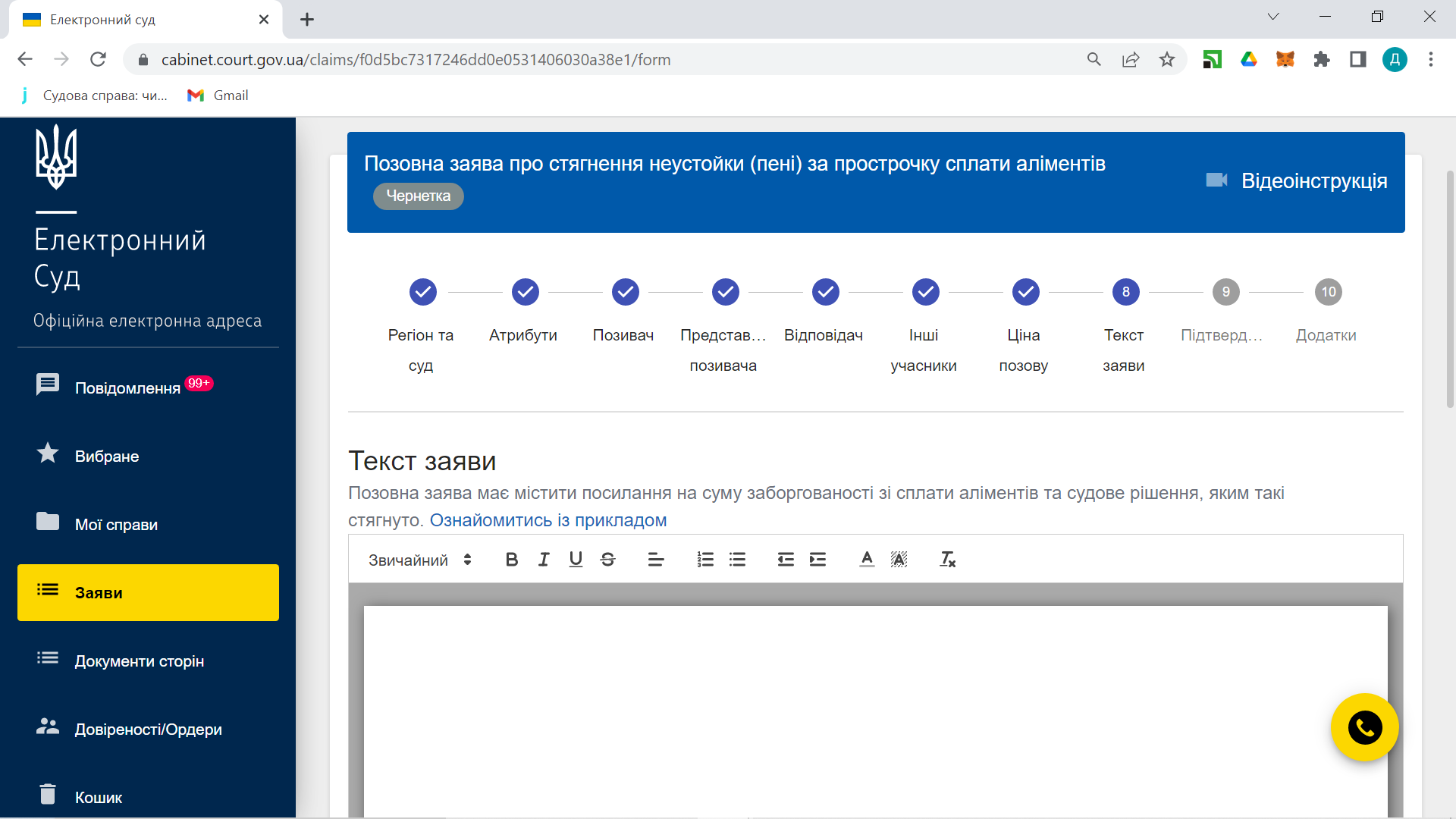
Task: Open text background color picker
Action: 899,560
